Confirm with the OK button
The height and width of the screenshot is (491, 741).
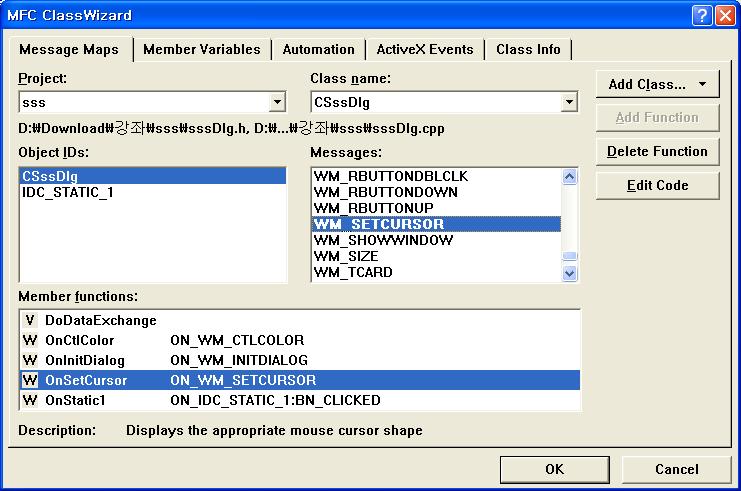coord(554,469)
